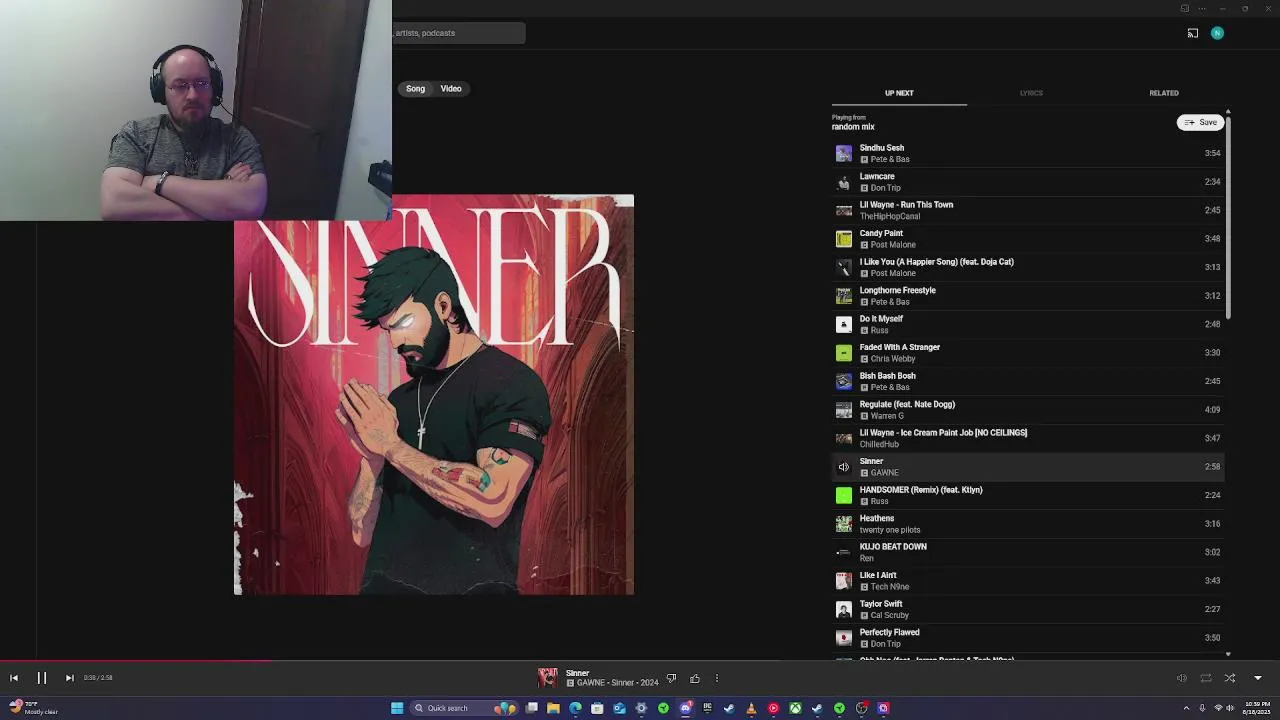Collapse the player page arrow

pos(1258,678)
